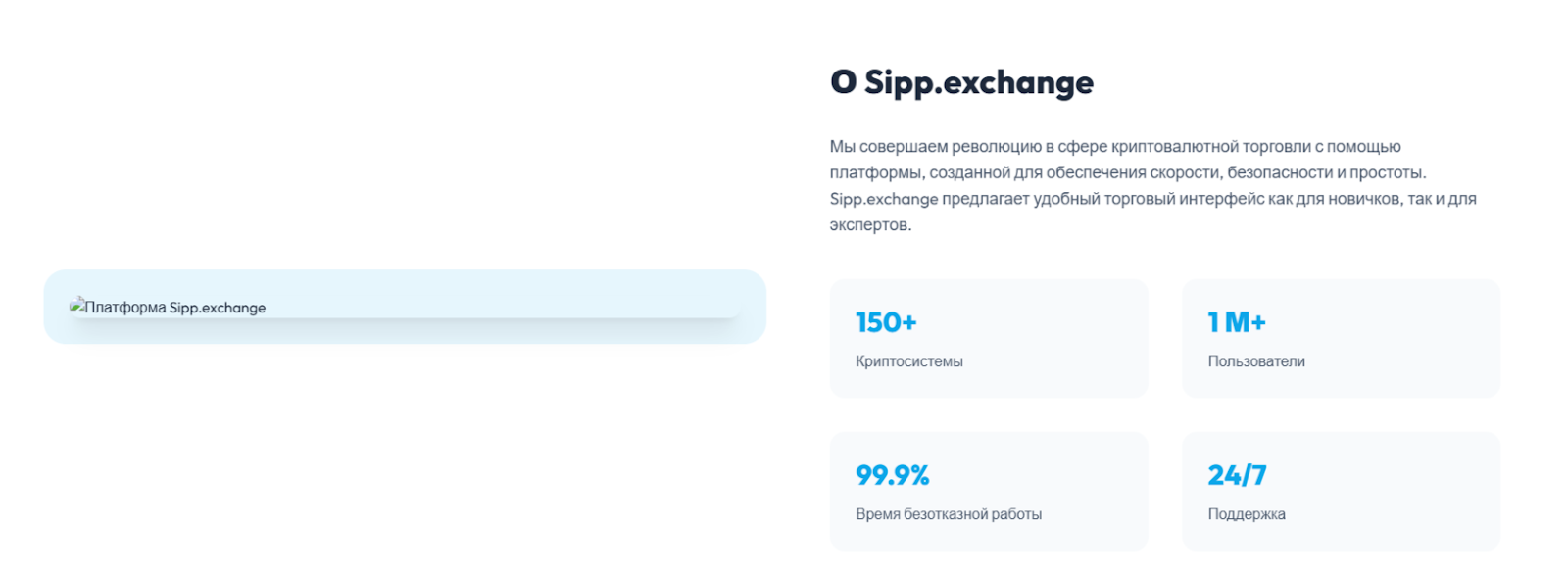Click the "1 М+" statistic number
Image resolution: width=1568 pixels, height=576 pixels.
point(1237,322)
